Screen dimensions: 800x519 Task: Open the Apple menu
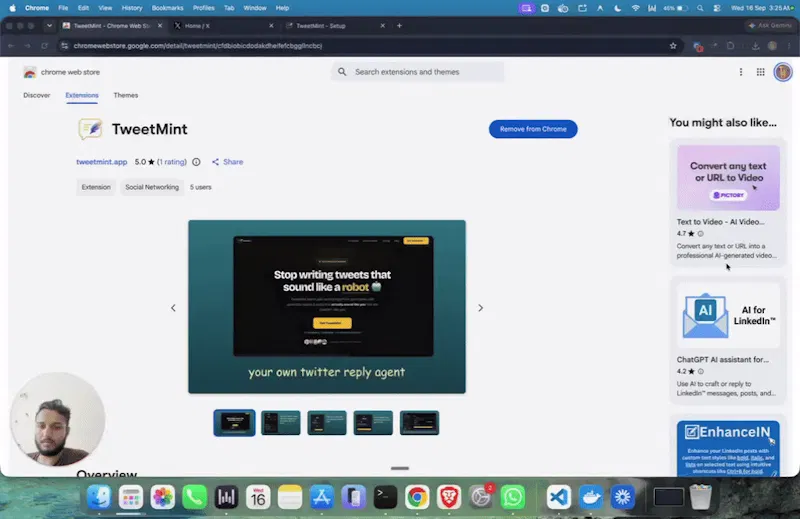(x=12, y=8)
